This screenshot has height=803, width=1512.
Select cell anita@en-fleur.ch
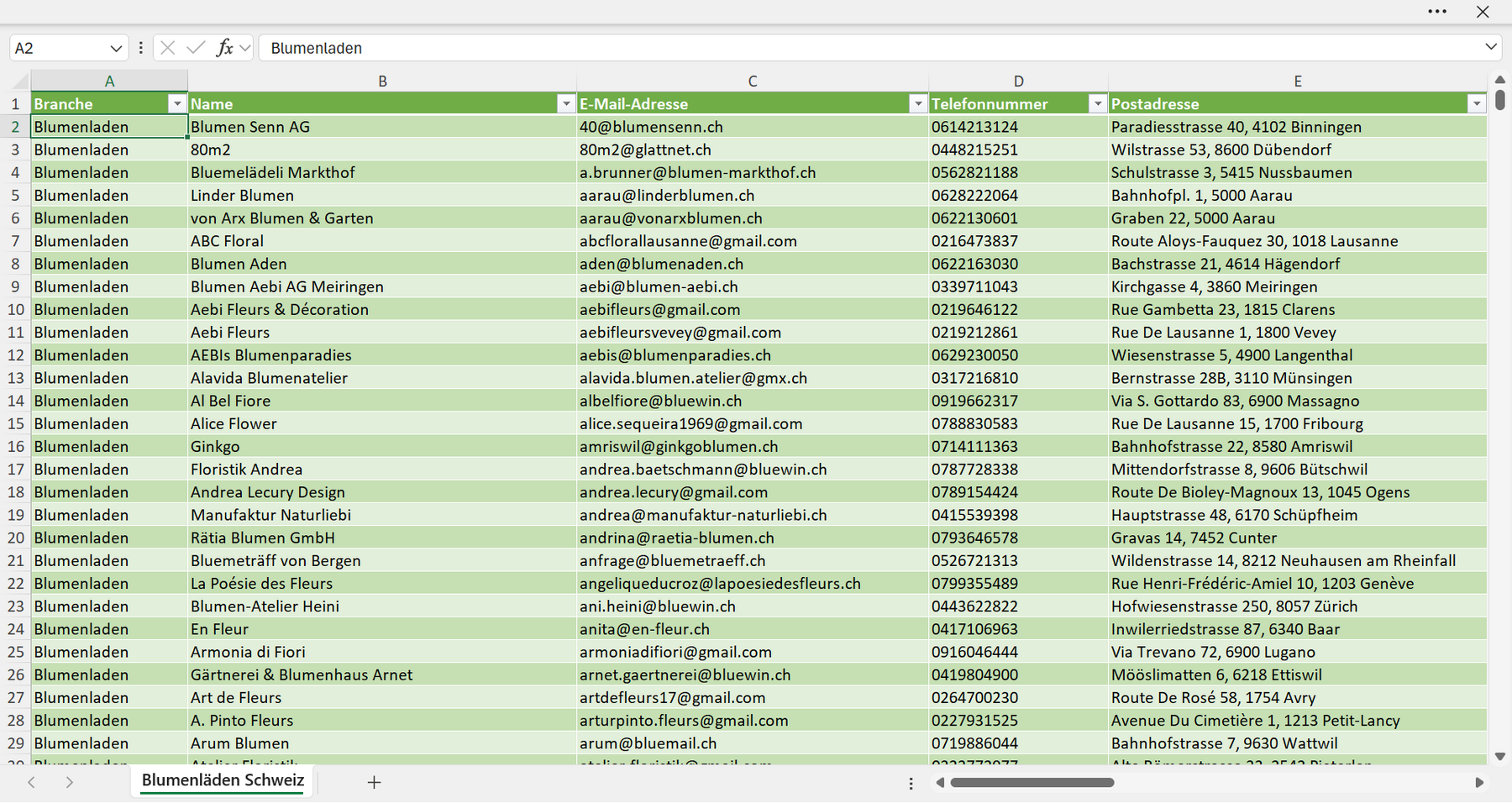point(753,628)
